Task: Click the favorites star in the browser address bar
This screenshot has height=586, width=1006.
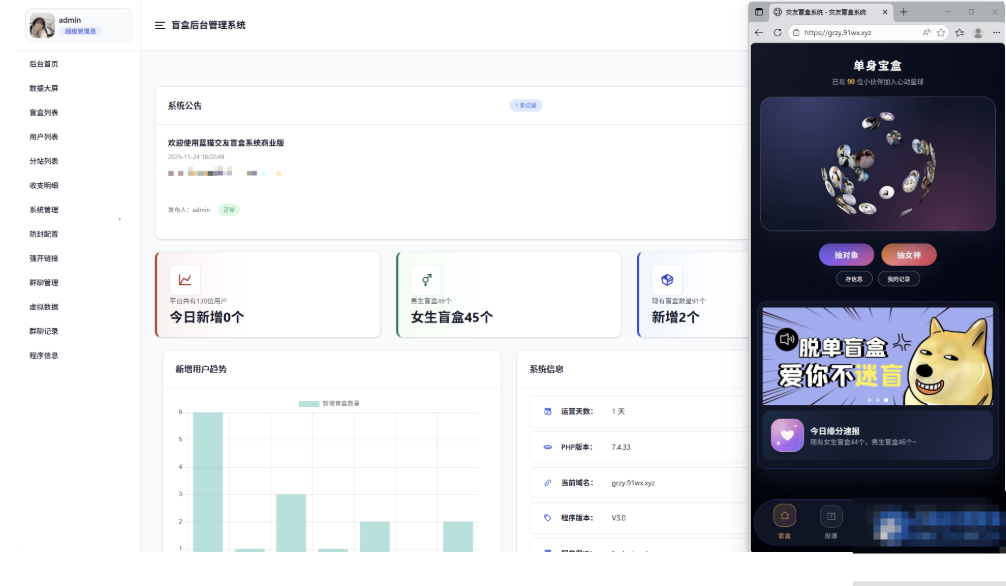Action: tap(940, 31)
